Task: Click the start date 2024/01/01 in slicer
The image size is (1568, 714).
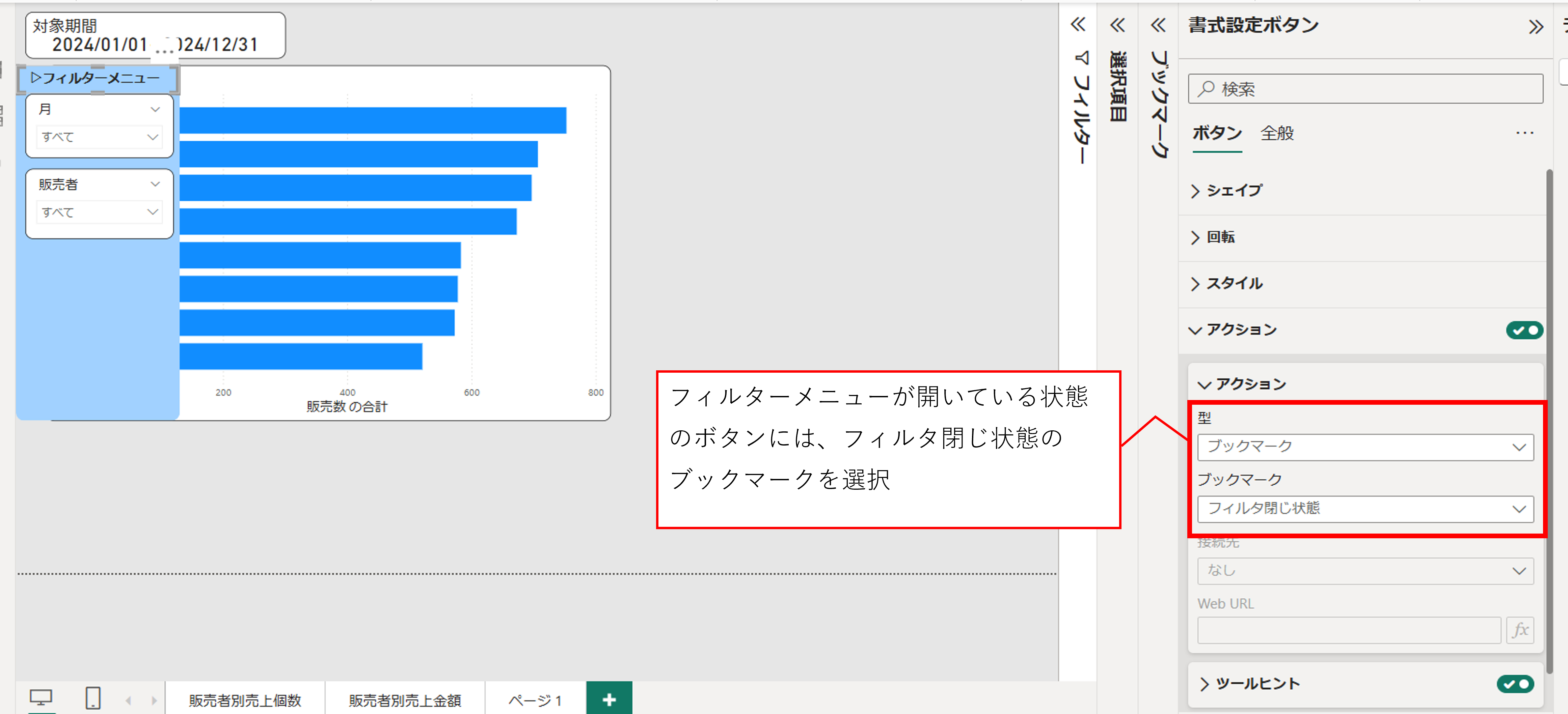Action: click(x=100, y=45)
